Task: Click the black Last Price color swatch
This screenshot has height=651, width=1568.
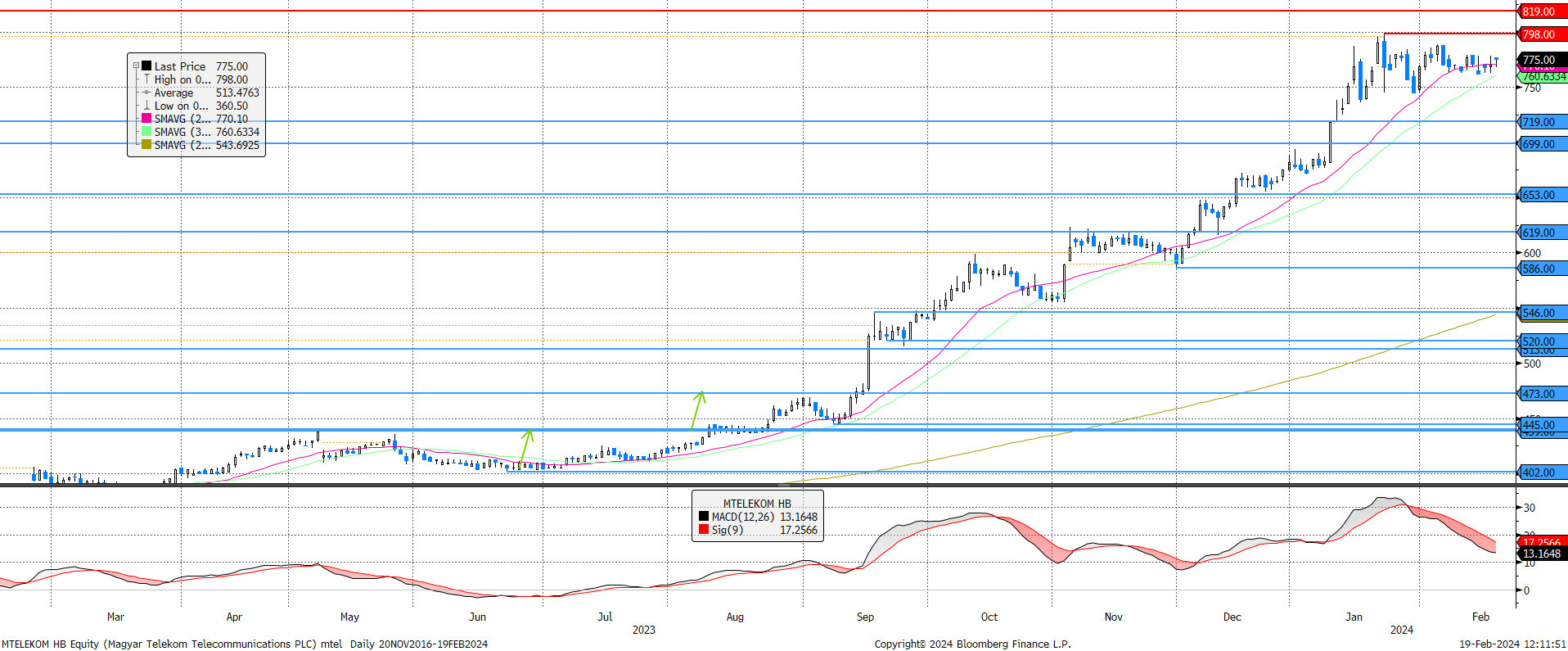Action: [146, 66]
